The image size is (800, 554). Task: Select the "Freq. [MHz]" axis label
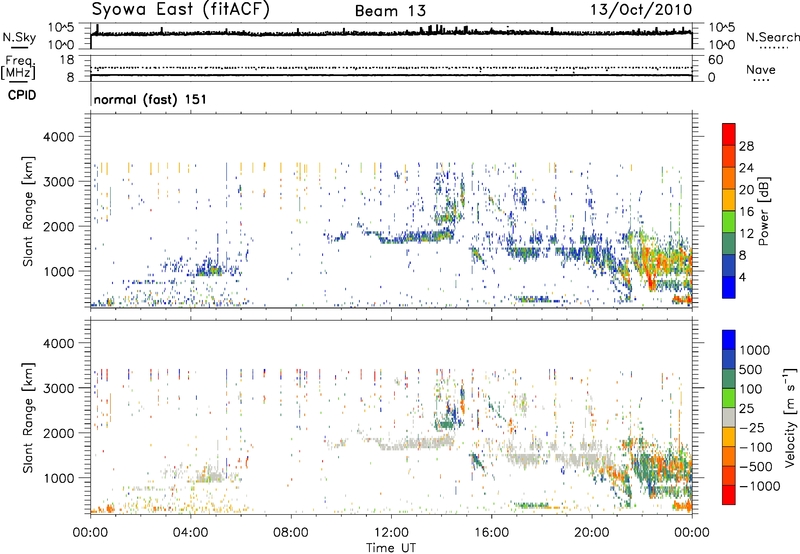(18, 68)
